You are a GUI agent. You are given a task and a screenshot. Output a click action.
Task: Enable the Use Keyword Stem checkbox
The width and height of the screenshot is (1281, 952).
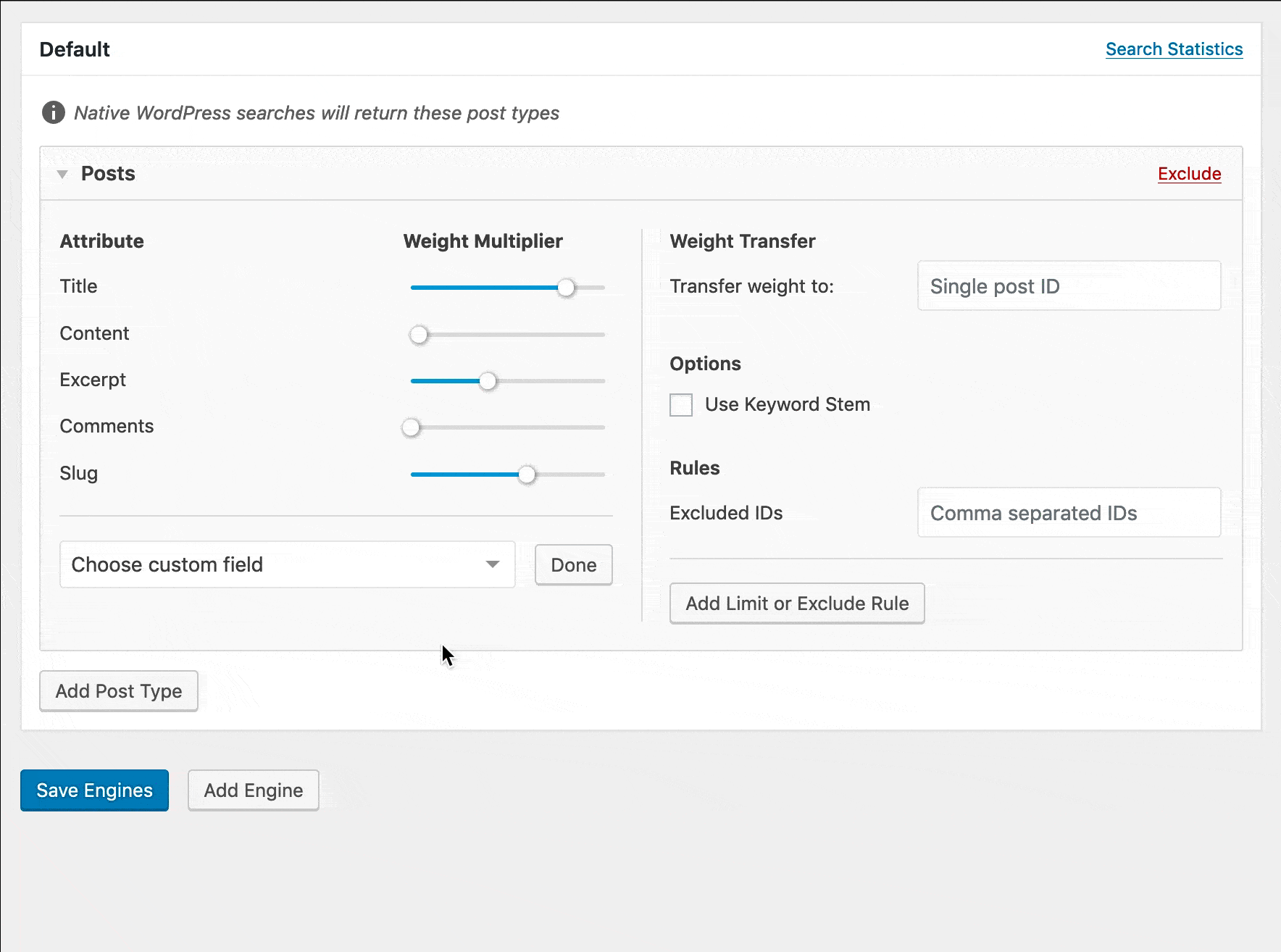coord(681,404)
